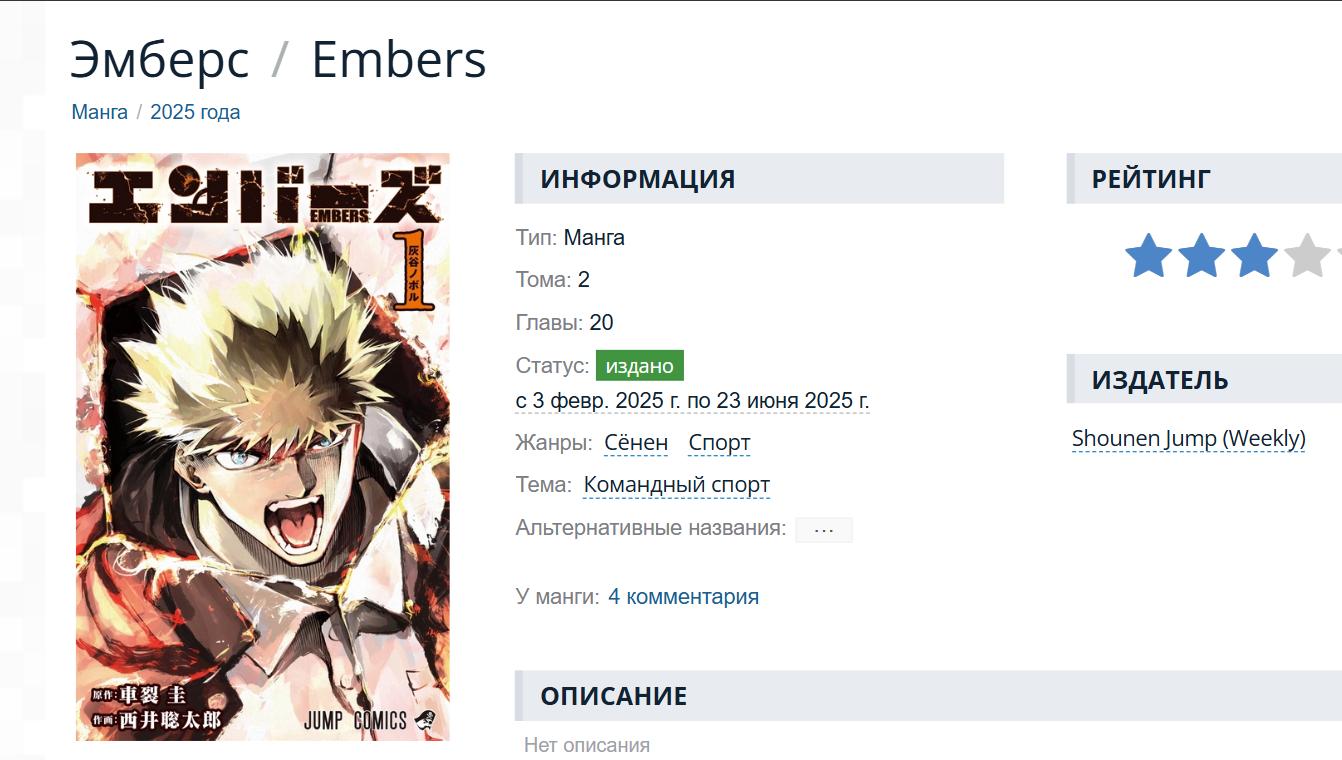
Task: Open the 2025 года breadcrumb link
Action: click(195, 112)
